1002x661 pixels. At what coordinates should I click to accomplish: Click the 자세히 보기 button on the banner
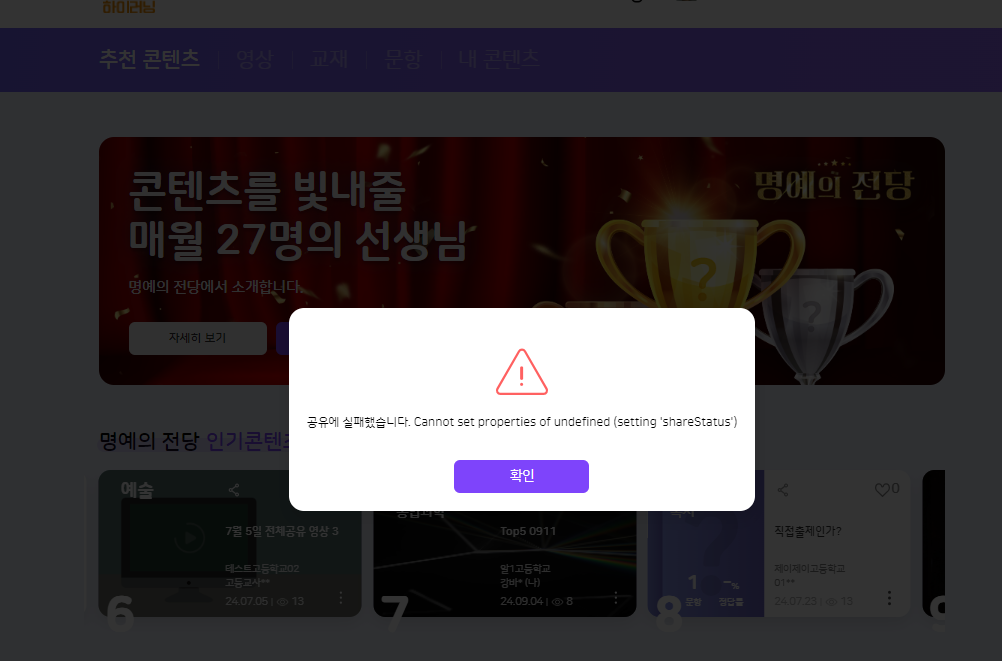coord(197,338)
